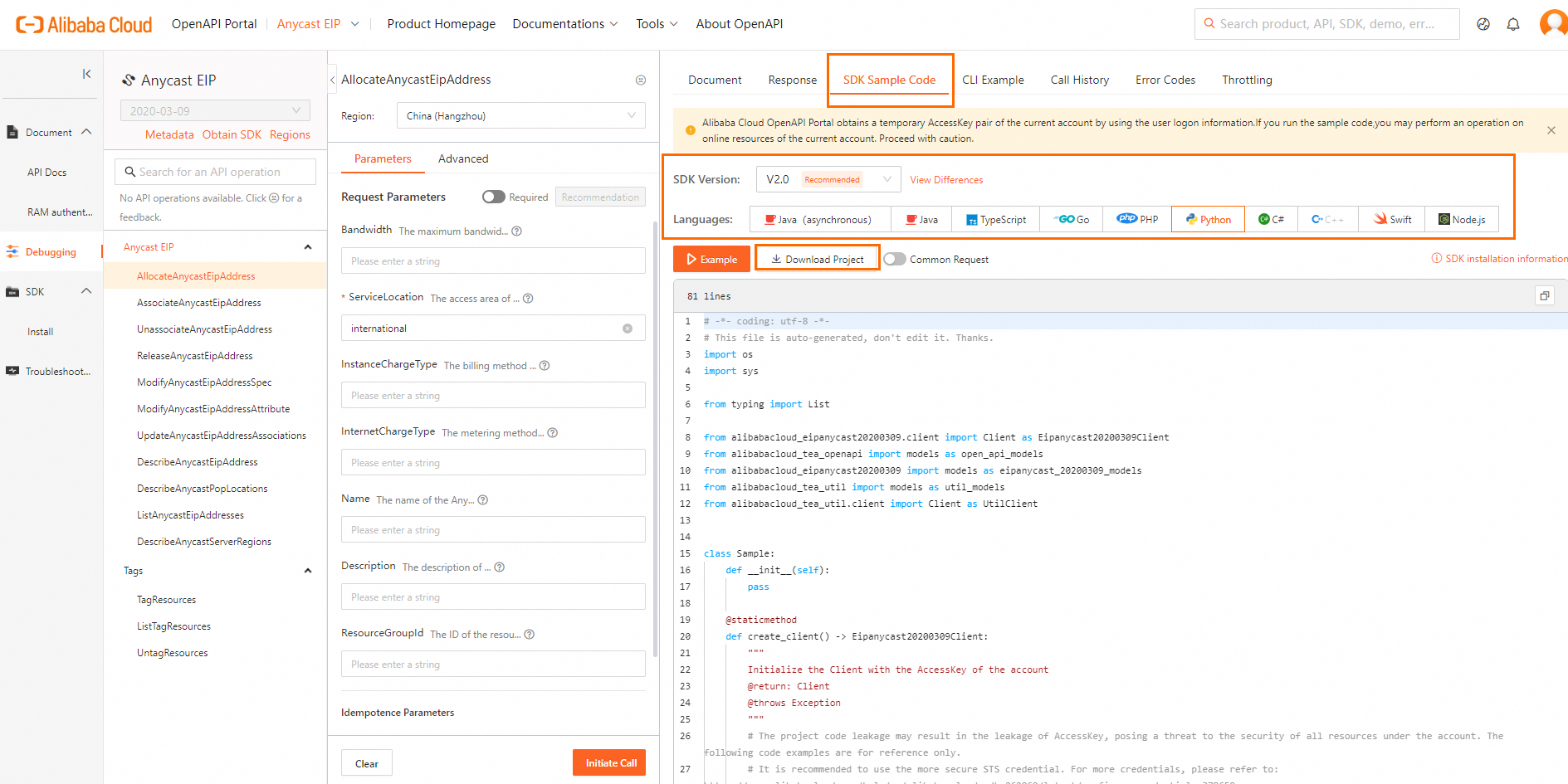Show help for the Name parameter
This screenshot has height=784, width=1568.
pos(483,500)
